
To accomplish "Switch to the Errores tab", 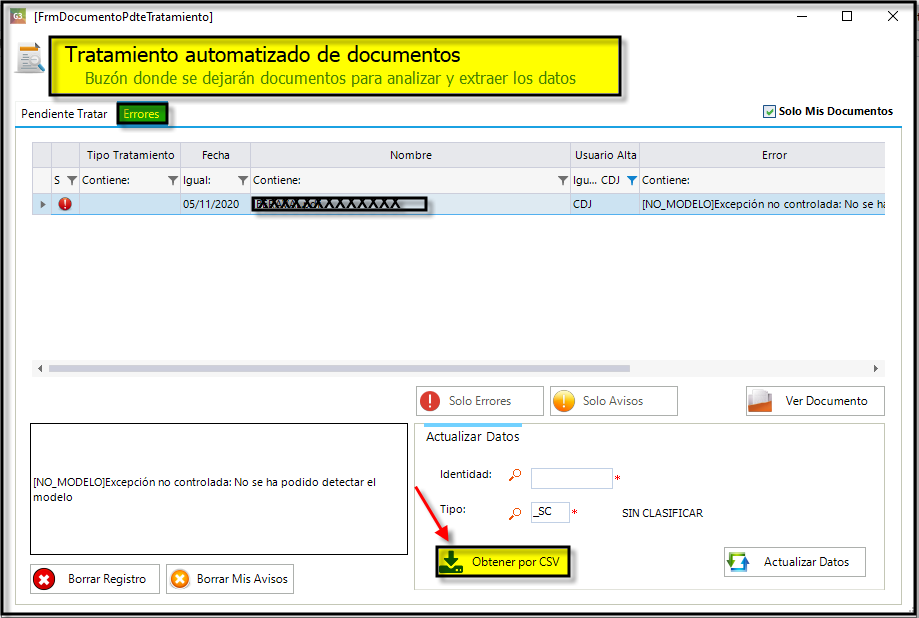I will tap(141, 114).
